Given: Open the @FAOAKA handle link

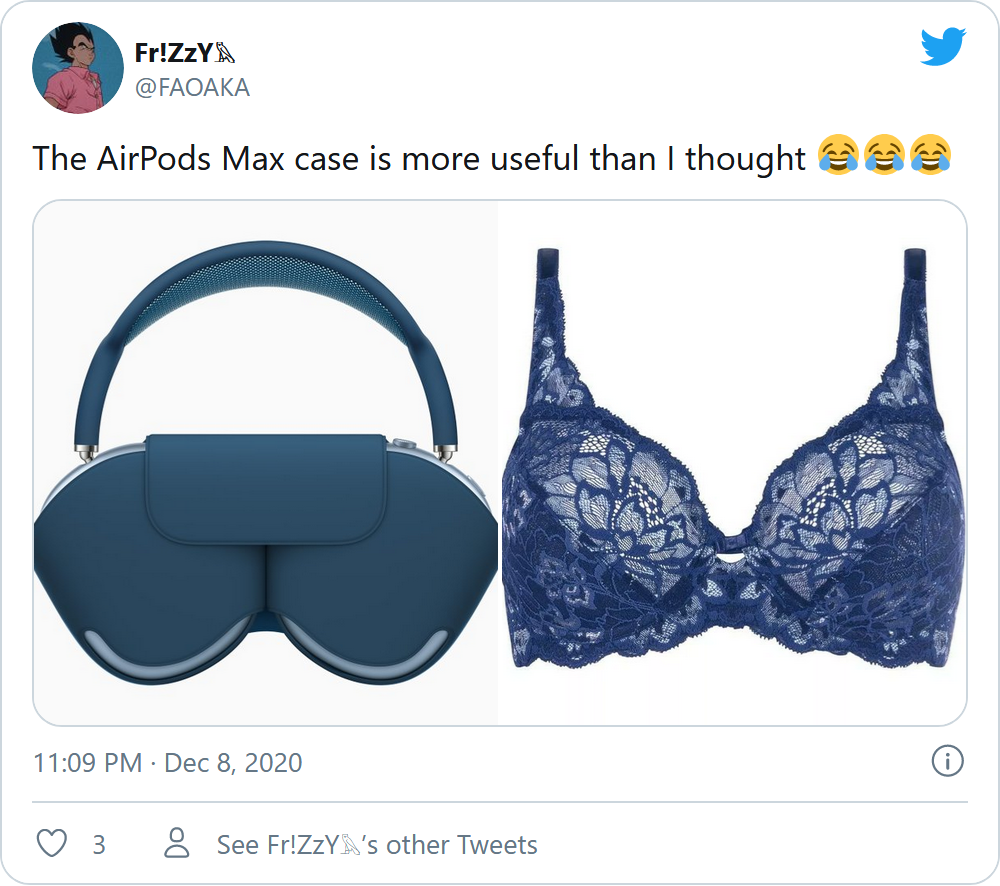Looking at the screenshot, I should pos(192,88).
